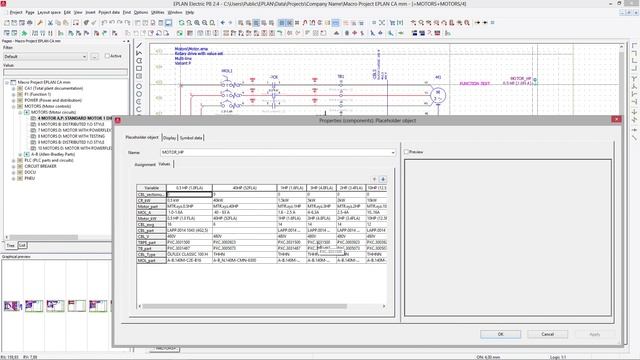Switch to the List tab in Pages navigator
Image resolution: width=640 pixels, height=360 pixels.
pyautogui.click(x=22, y=245)
